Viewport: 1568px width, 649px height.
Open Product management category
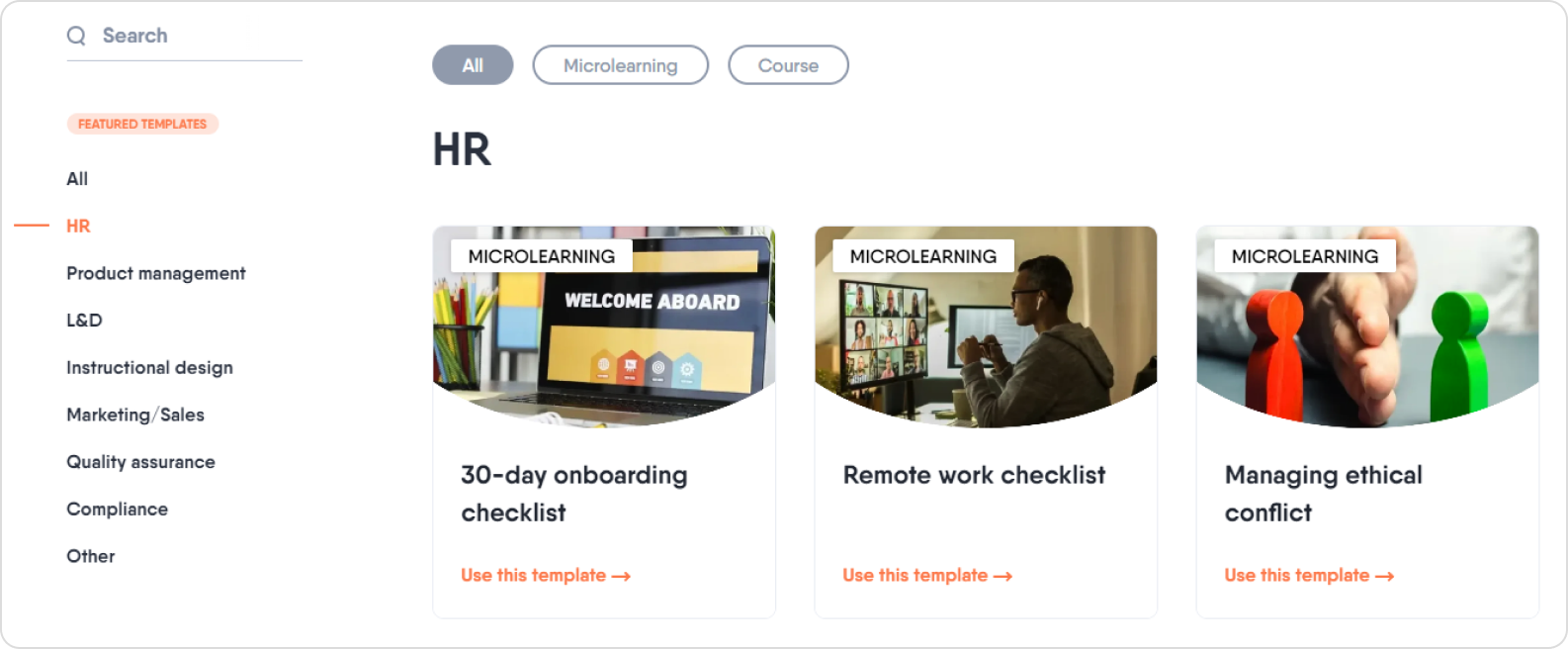[156, 274]
